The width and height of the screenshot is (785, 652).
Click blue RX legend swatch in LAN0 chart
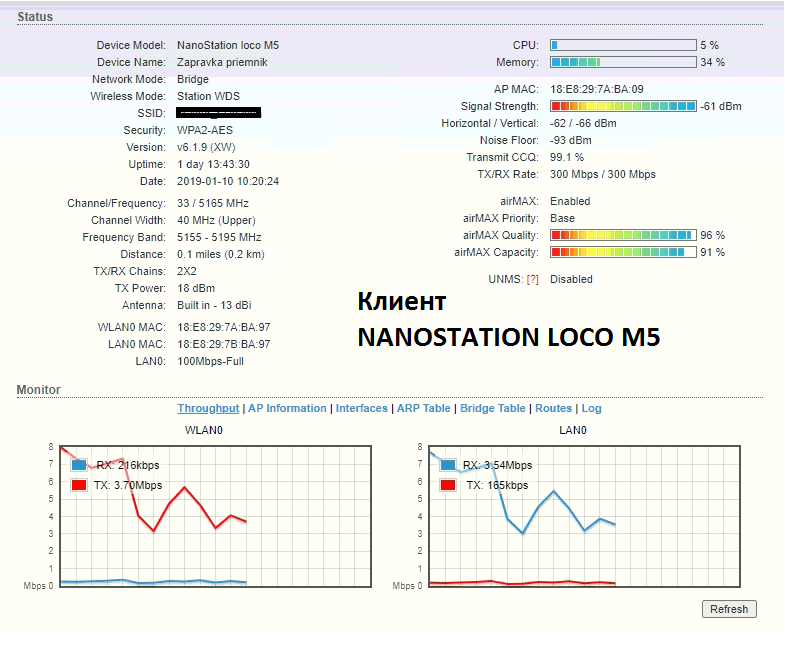448,465
